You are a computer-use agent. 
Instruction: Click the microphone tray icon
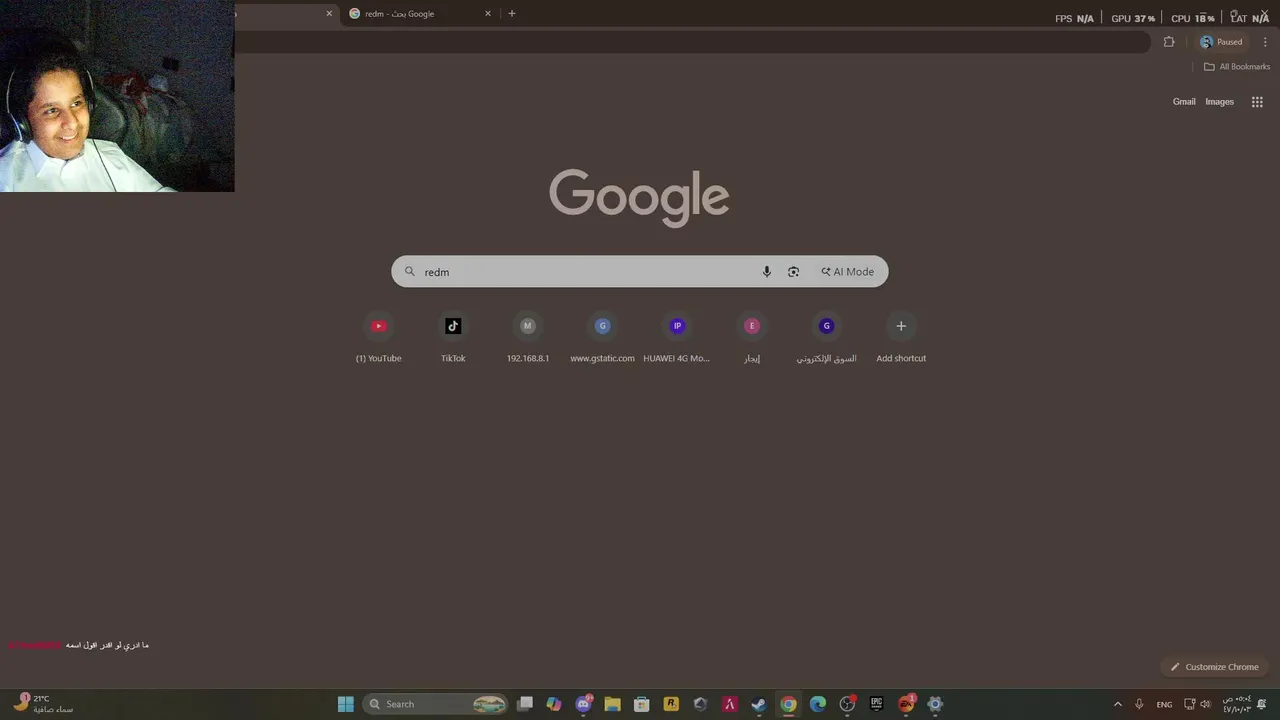1139,704
